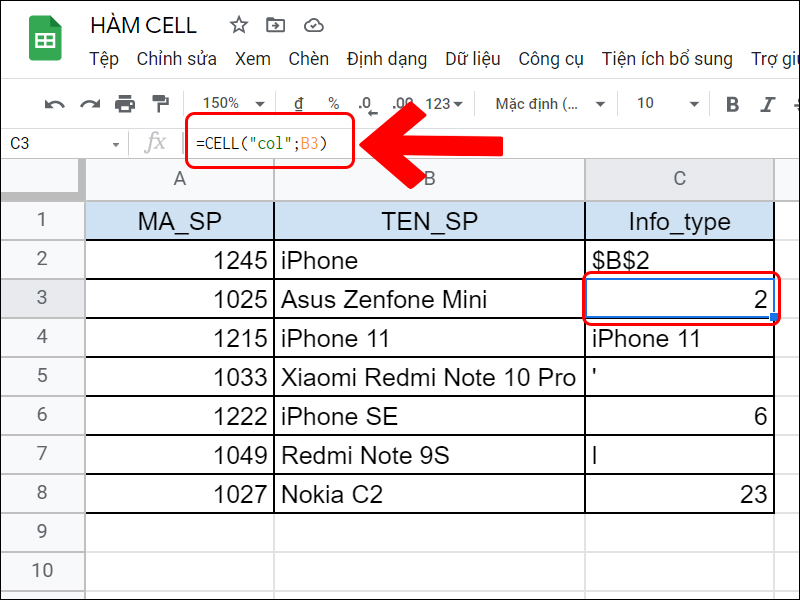The height and width of the screenshot is (600, 800).
Task: Click the cloud save status icon
Action: click(314, 26)
